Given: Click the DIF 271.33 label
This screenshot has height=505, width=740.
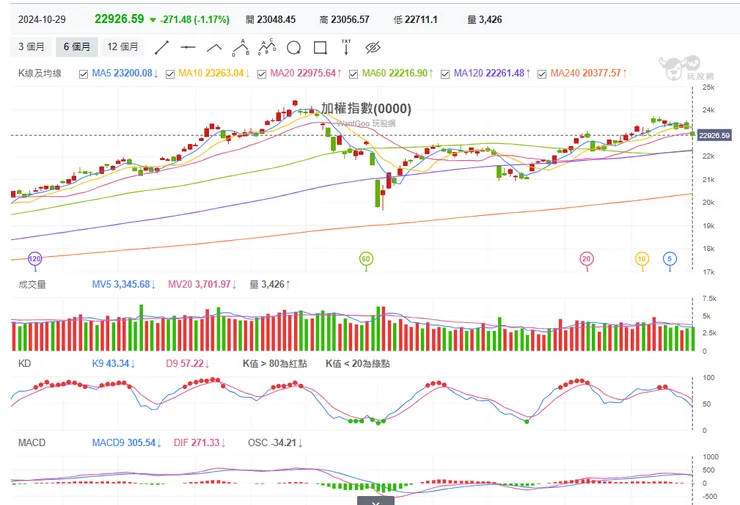Looking at the screenshot, I should (200, 443).
